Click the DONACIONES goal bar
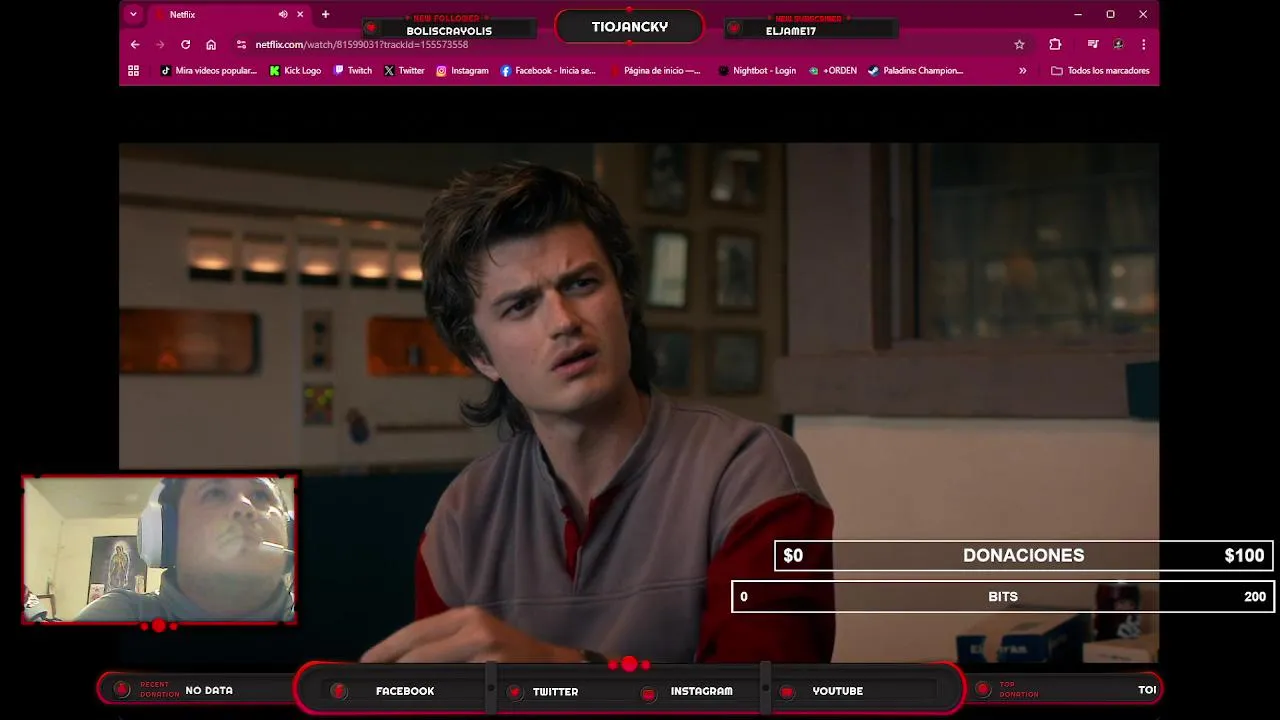 [x=1023, y=555]
